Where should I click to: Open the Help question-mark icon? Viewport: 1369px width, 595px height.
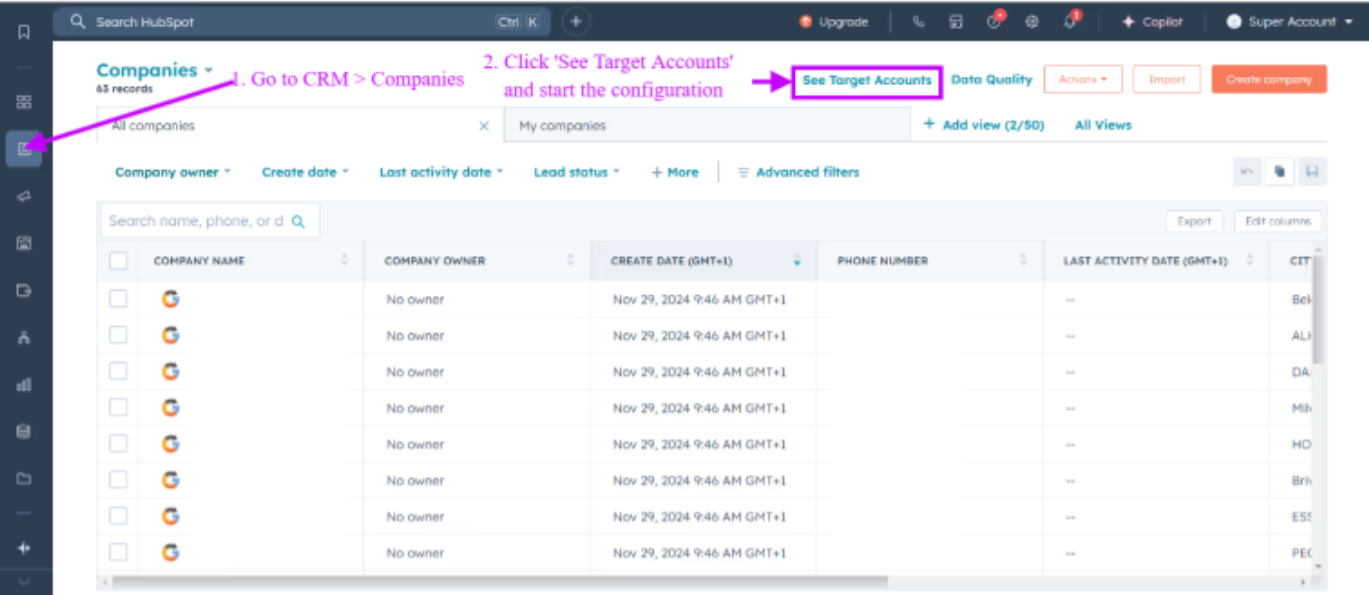[994, 21]
